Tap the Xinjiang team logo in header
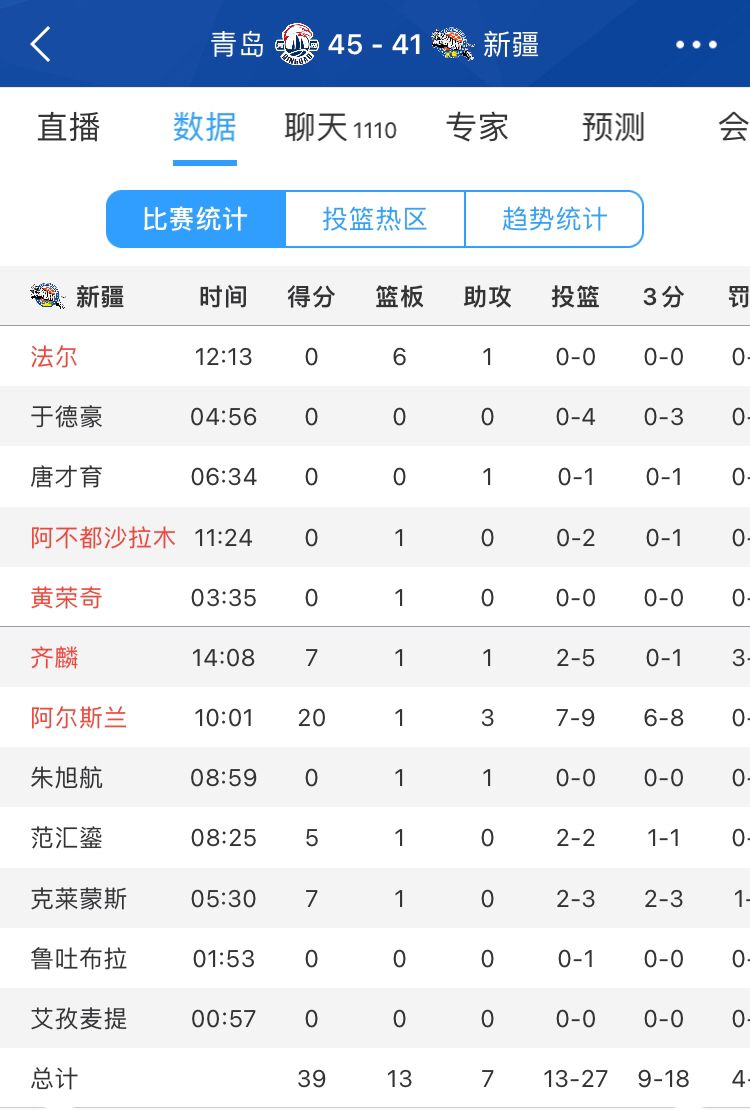 tap(453, 44)
